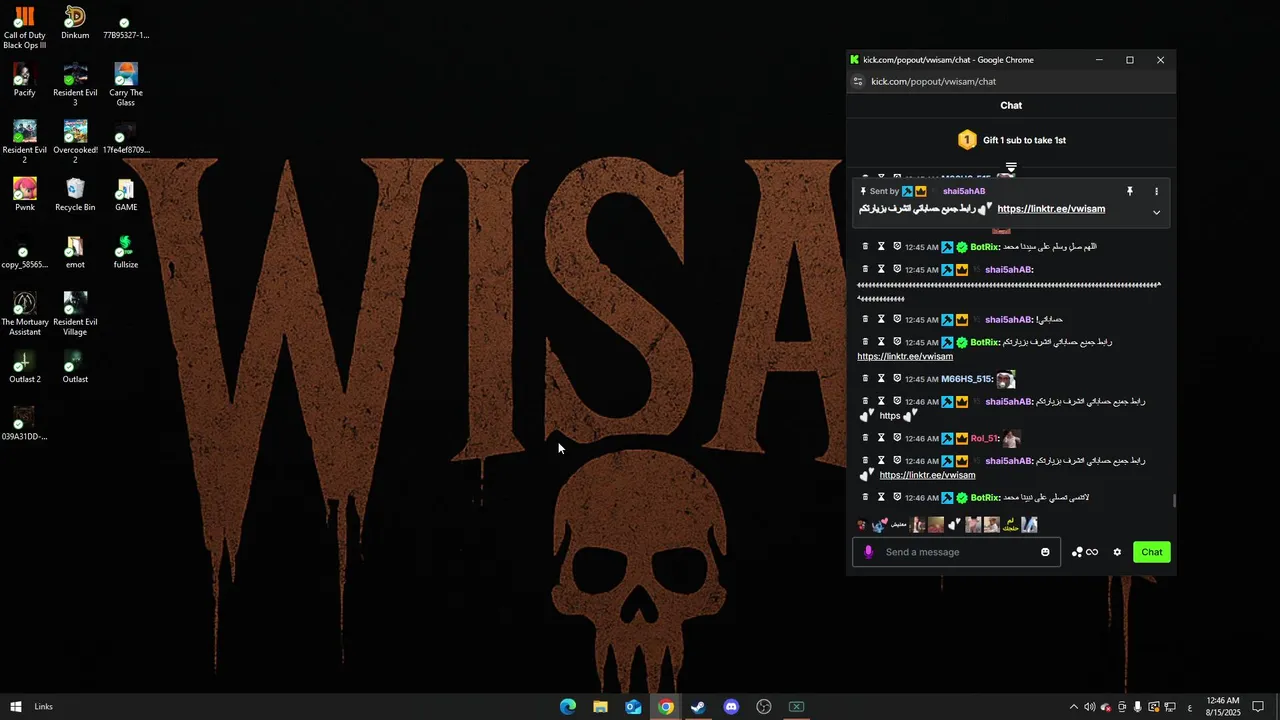
Task: Select the Resident Evil 3 desktop icon
Action: coord(75,84)
